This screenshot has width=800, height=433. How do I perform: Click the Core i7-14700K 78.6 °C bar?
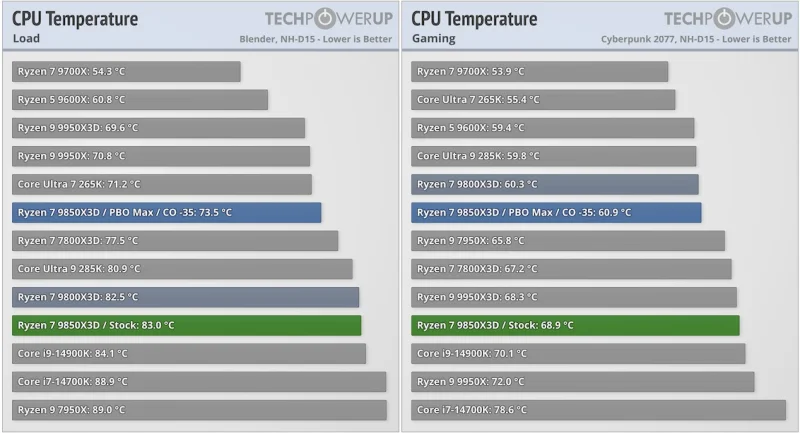coord(598,409)
